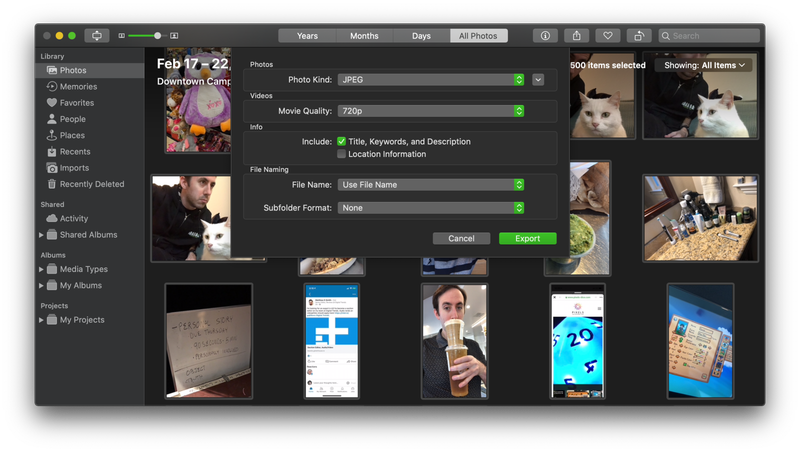Uncheck Title, Keywords, and Description

click(342, 142)
